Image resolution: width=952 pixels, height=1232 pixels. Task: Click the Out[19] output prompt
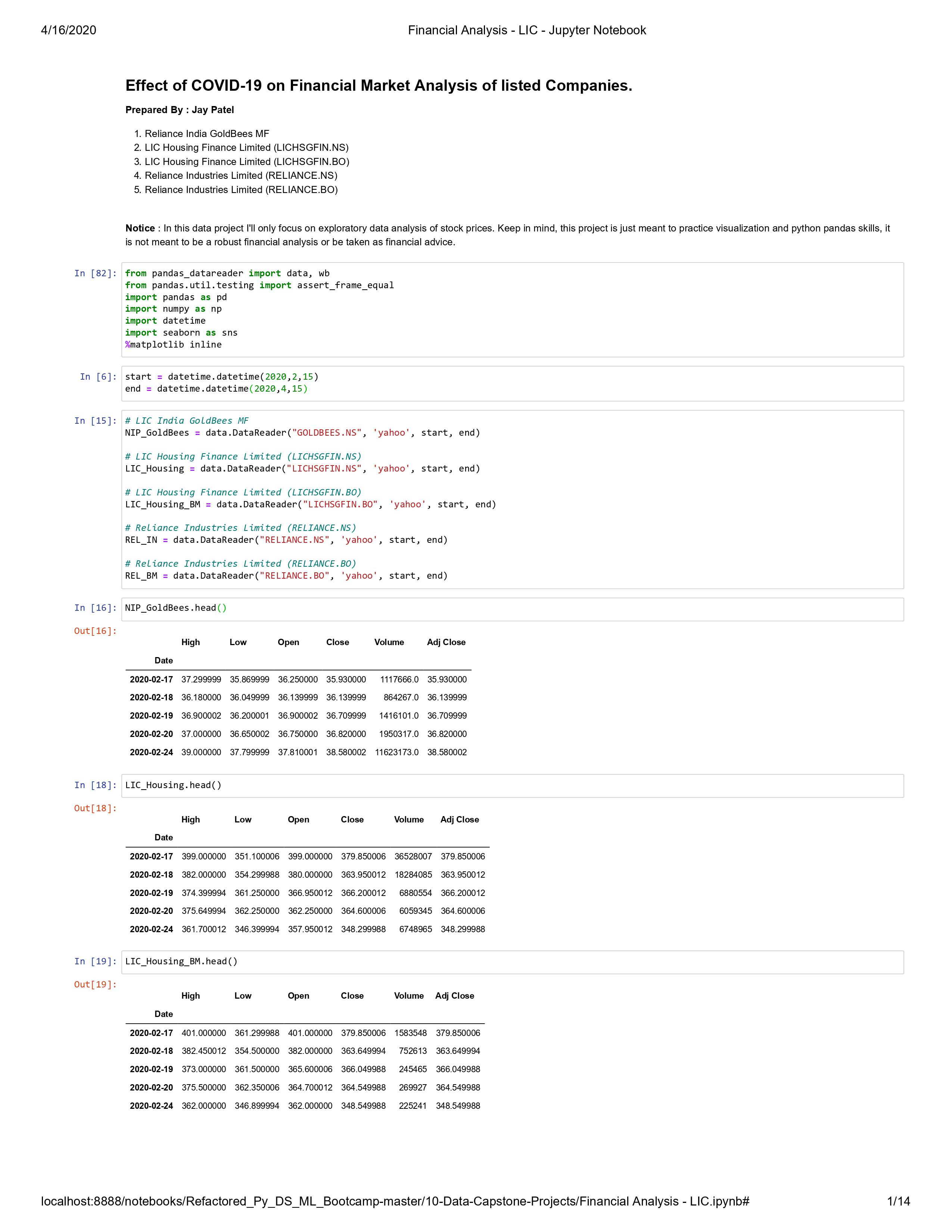[x=95, y=985]
